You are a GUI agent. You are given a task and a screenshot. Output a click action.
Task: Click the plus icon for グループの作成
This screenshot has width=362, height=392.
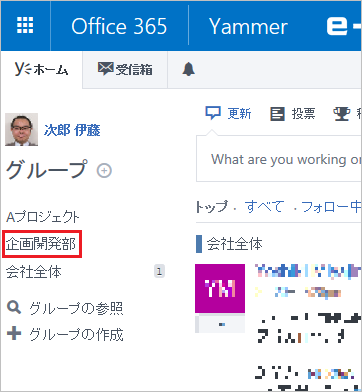pos(14,334)
